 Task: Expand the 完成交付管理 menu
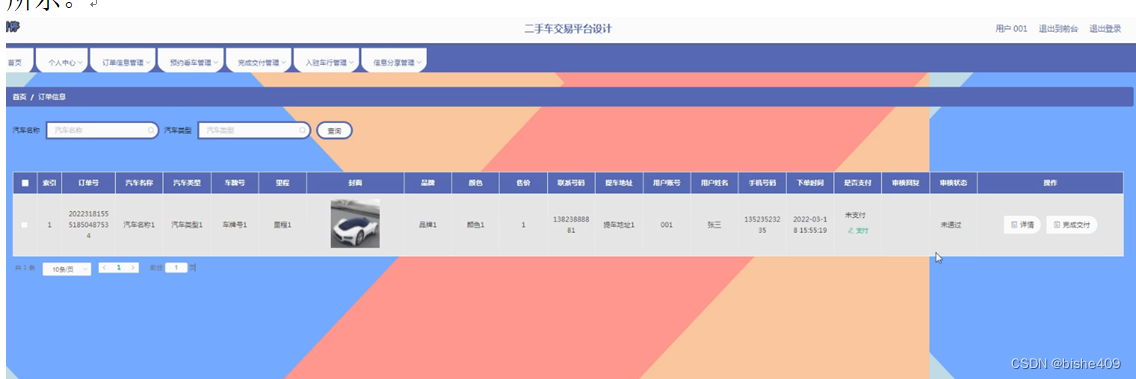click(259, 62)
